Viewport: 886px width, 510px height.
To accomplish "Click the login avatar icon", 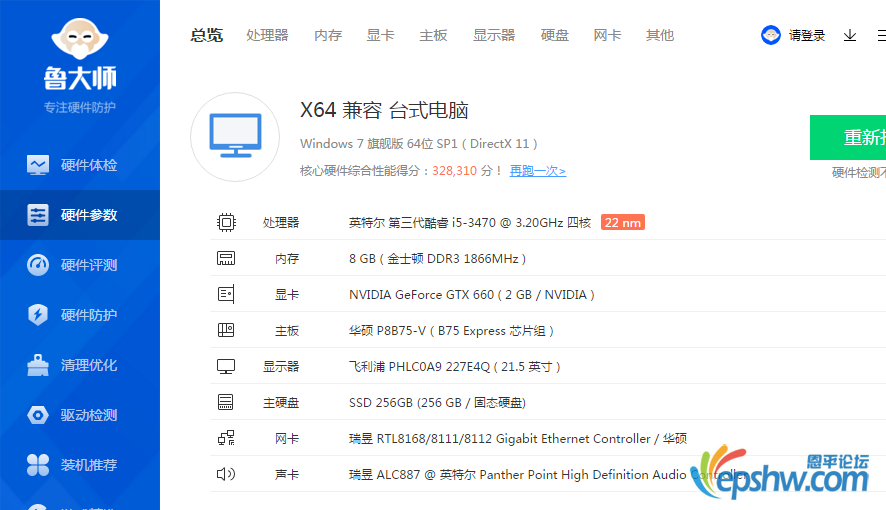I will point(771,35).
